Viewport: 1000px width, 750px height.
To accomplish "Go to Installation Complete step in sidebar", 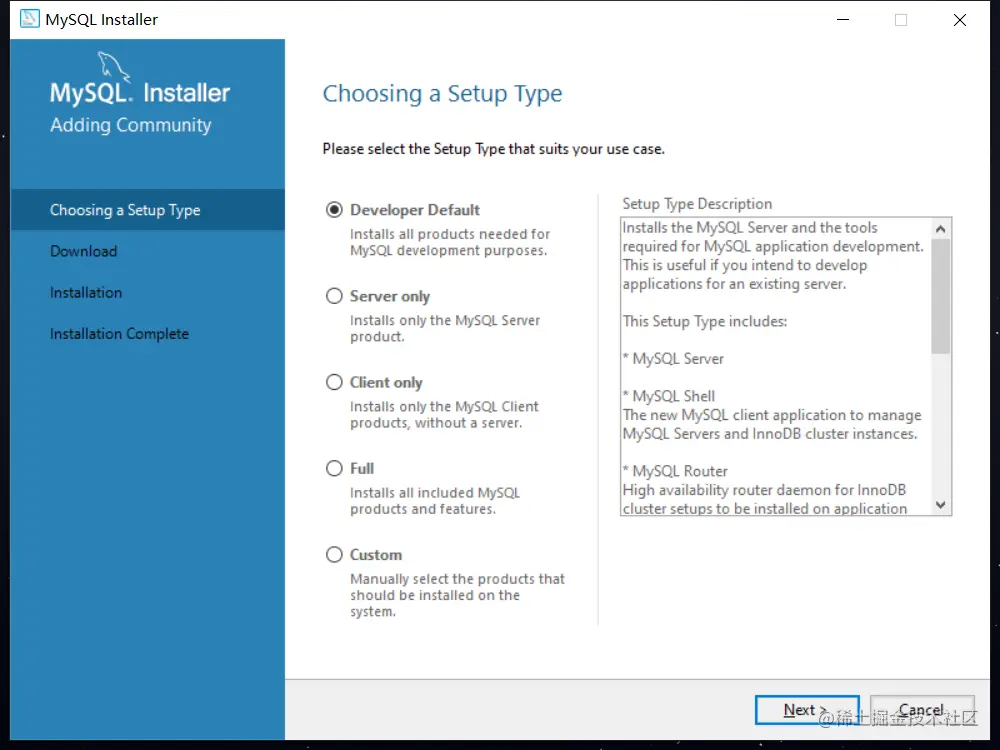I will 119,334.
